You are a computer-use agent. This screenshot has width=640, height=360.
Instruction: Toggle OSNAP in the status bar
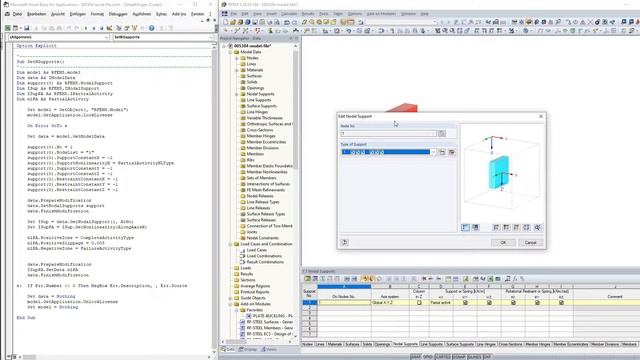[x=459, y=357]
